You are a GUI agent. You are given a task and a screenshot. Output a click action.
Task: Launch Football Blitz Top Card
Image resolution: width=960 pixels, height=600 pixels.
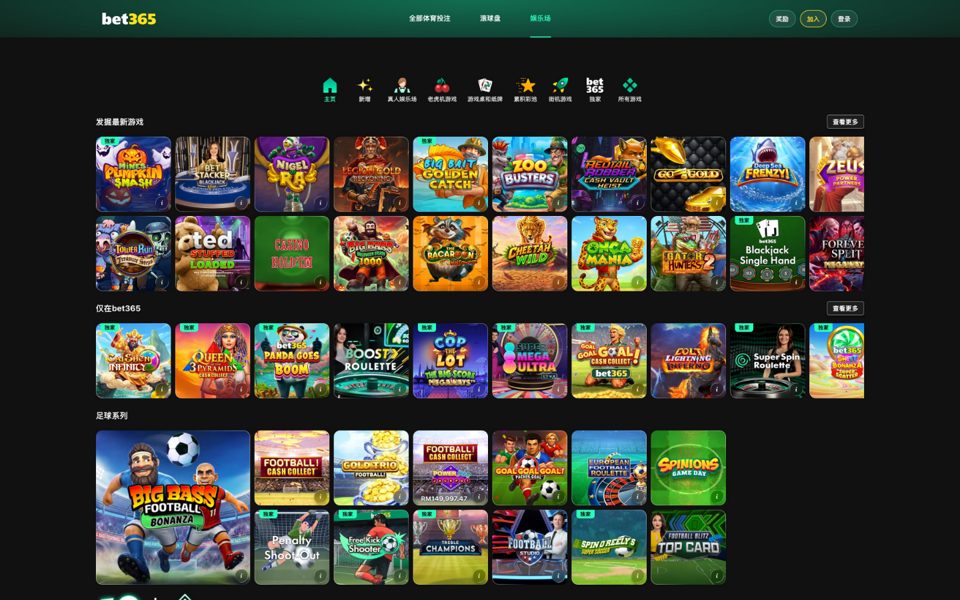click(688, 547)
